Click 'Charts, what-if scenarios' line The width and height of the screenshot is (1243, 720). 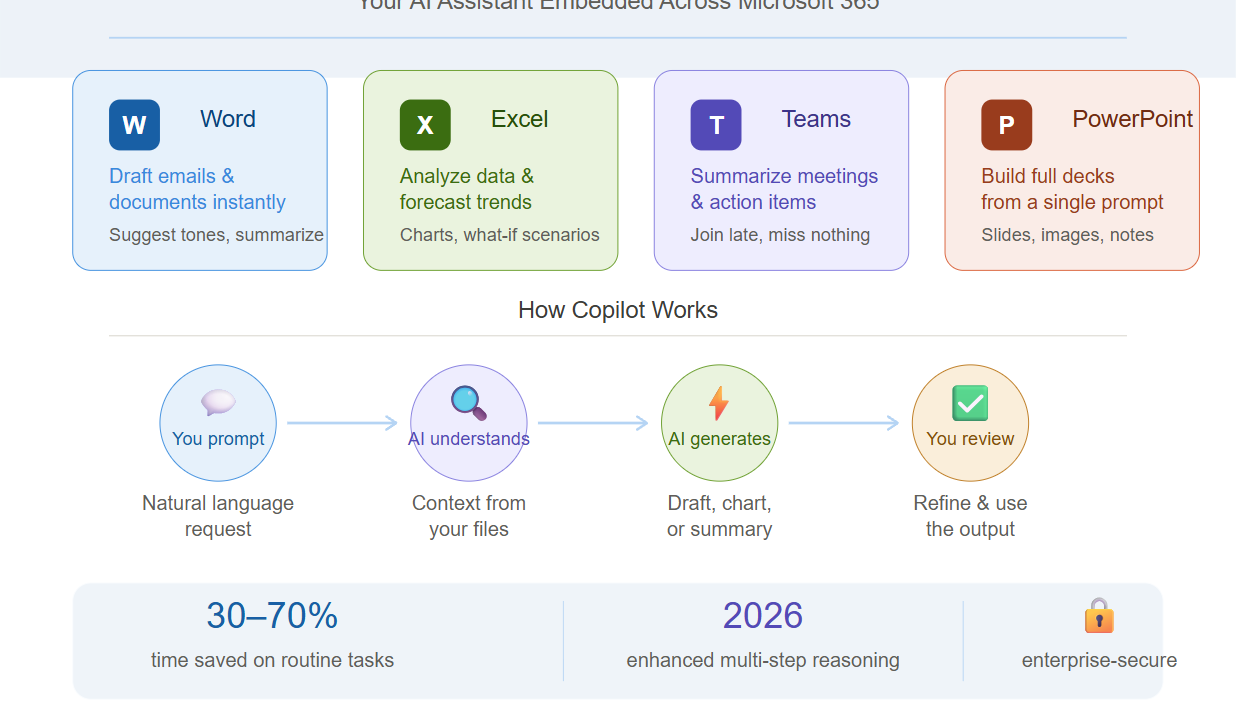[x=500, y=235]
